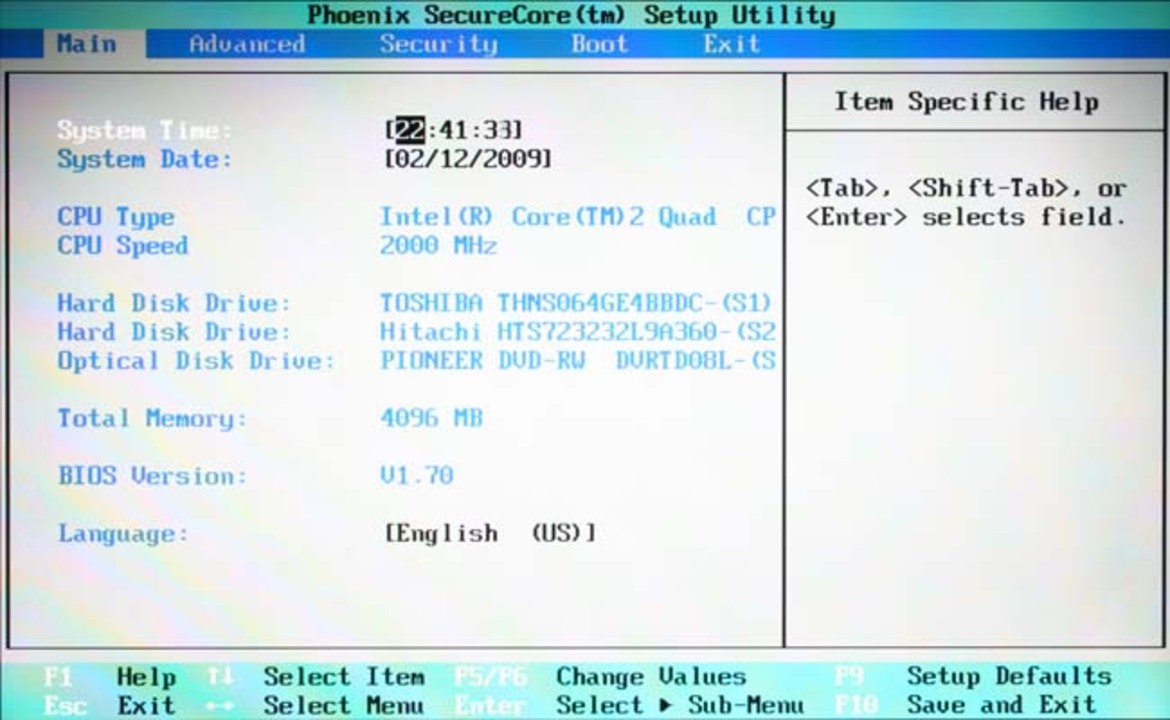Click the System Time label
Image resolution: width=1170 pixels, height=720 pixels.
click(145, 130)
